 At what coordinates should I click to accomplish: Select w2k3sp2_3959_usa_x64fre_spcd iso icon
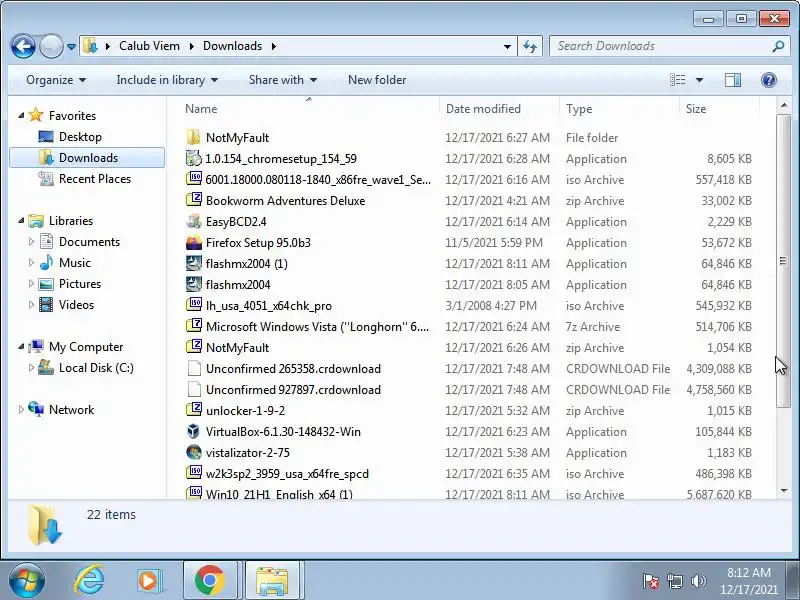click(193, 473)
